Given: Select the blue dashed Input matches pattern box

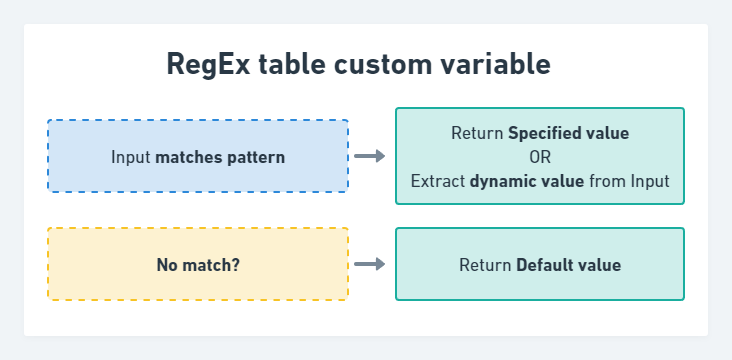Looking at the screenshot, I should [x=198, y=156].
